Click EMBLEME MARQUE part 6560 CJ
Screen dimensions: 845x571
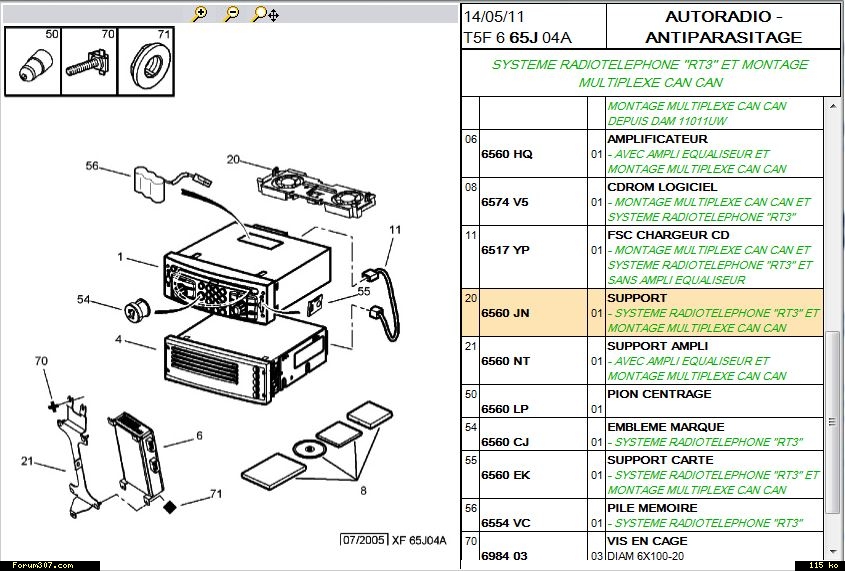pyautogui.click(x=640, y=434)
